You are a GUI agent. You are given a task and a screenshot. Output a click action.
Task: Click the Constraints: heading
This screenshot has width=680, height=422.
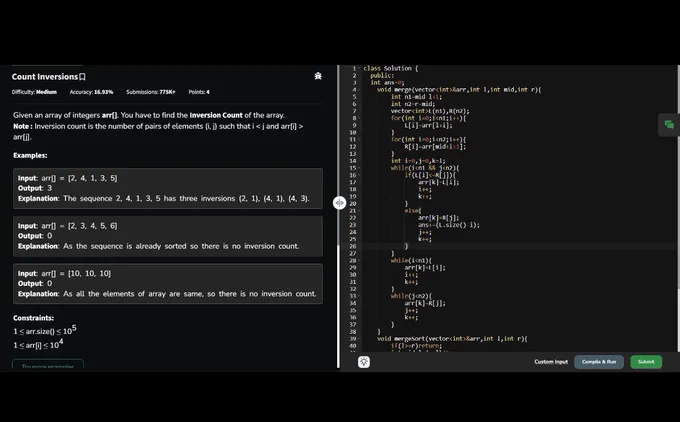(x=33, y=318)
